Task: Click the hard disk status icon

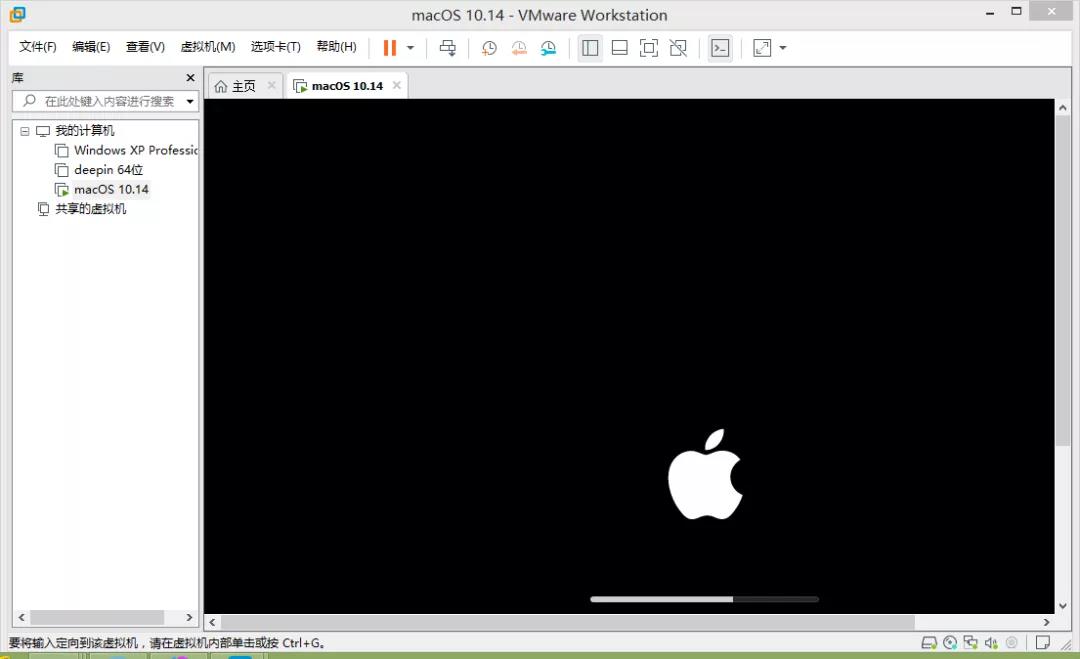Action: [928, 642]
